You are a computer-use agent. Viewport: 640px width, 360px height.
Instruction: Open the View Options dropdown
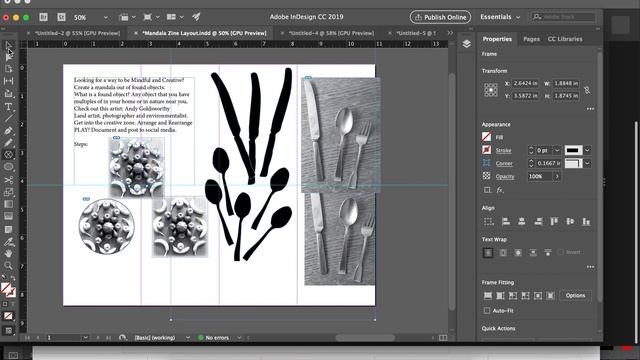point(127,17)
